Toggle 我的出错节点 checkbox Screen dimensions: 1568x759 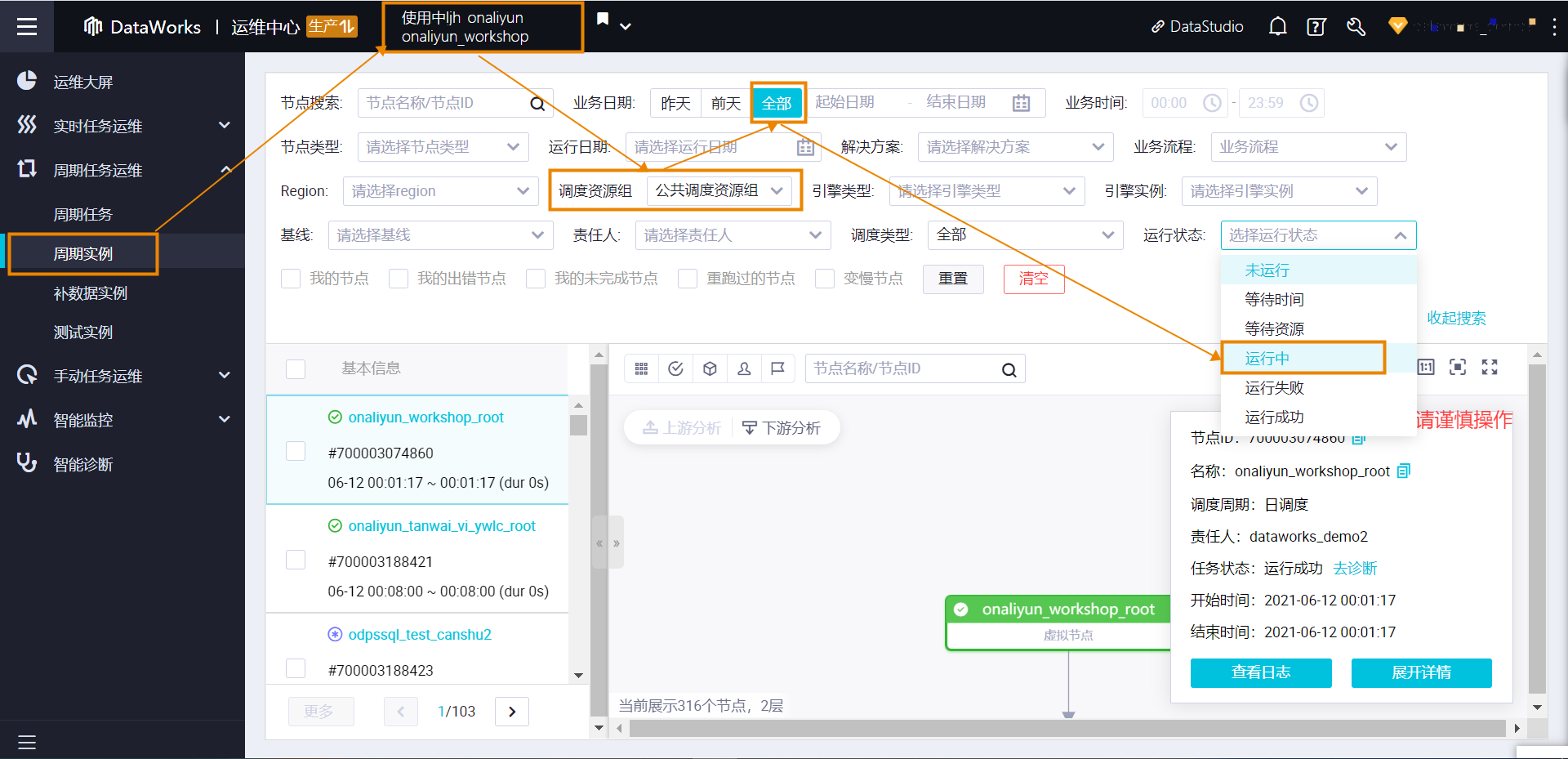point(399,279)
